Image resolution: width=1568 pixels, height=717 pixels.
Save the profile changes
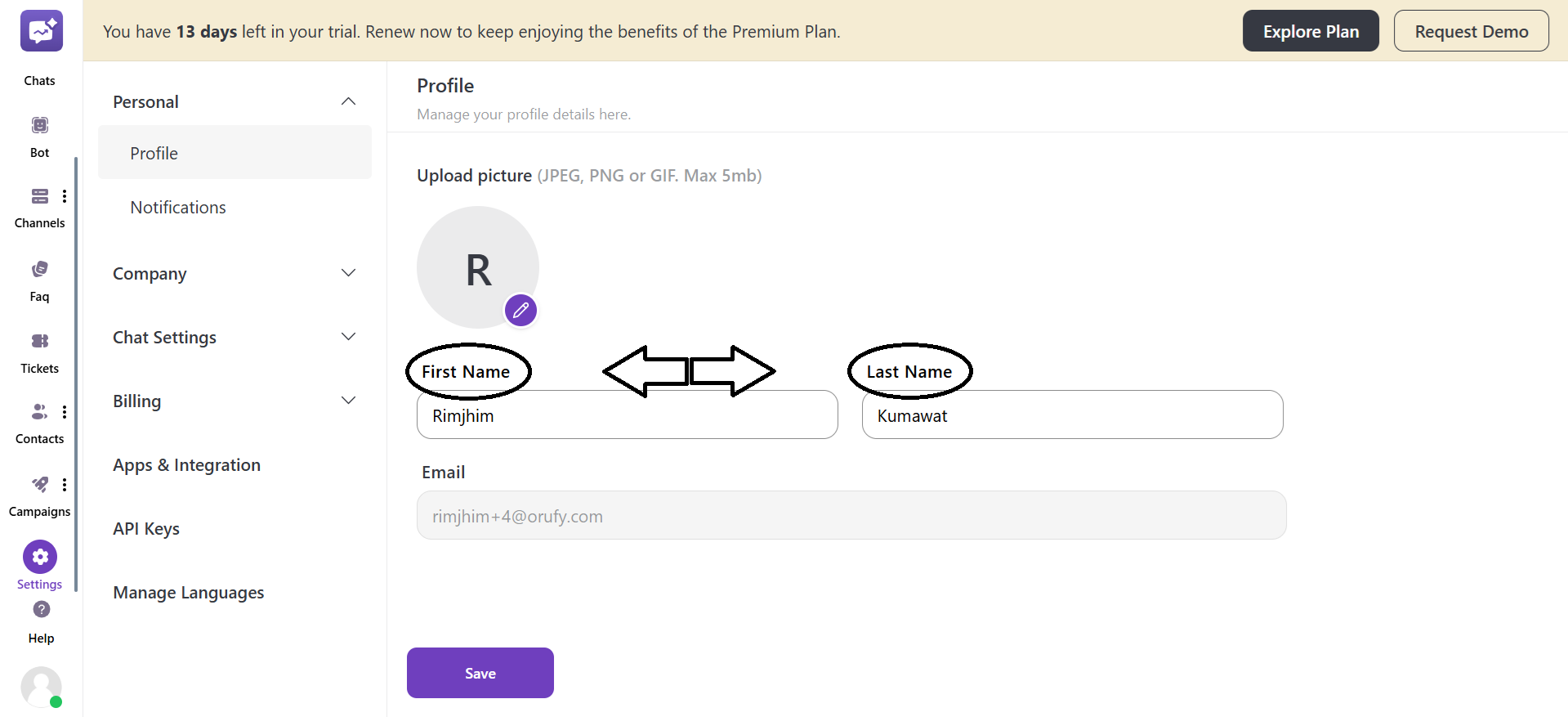(480, 673)
